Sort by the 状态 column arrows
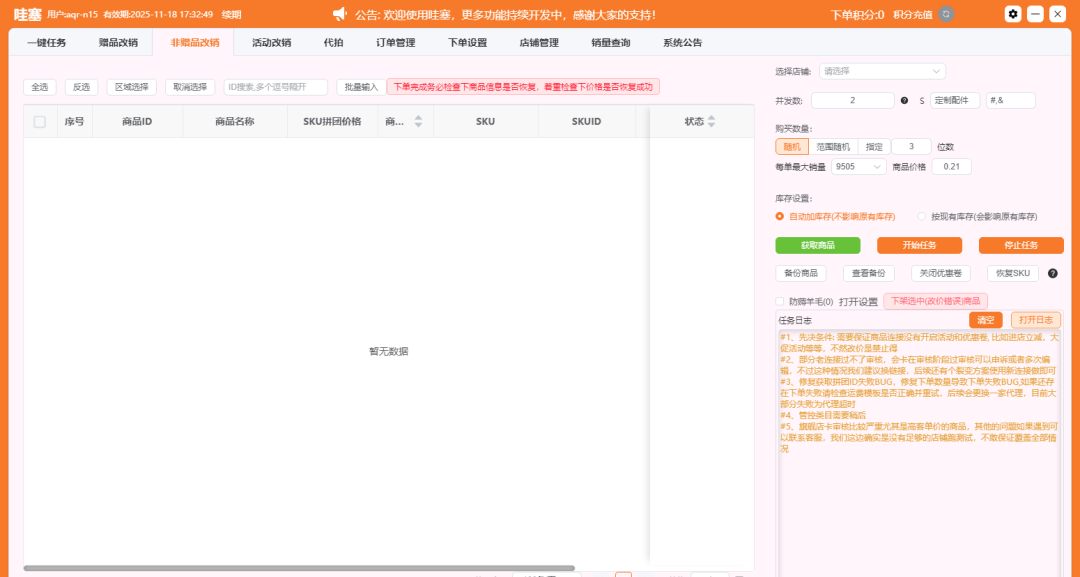Image resolution: width=1080 pixels, height=577 pixels. pos(711,121)
